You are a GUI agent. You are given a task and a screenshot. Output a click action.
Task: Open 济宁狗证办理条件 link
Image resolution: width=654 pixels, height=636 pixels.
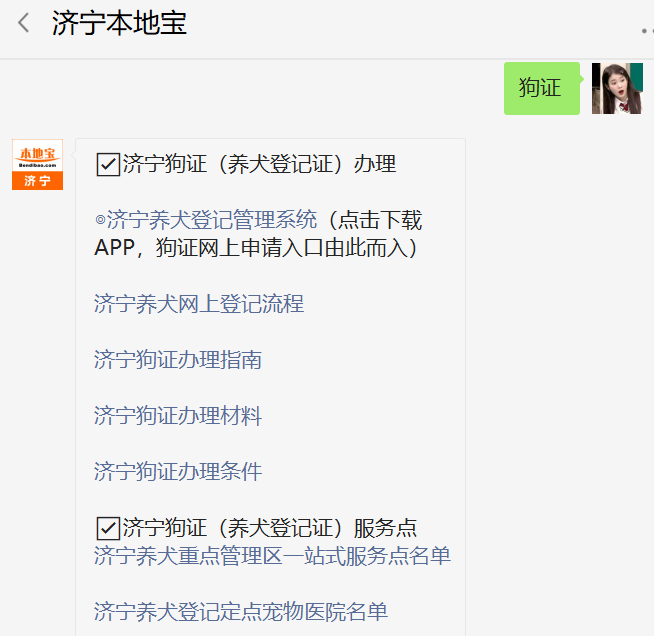pos(178,472)
